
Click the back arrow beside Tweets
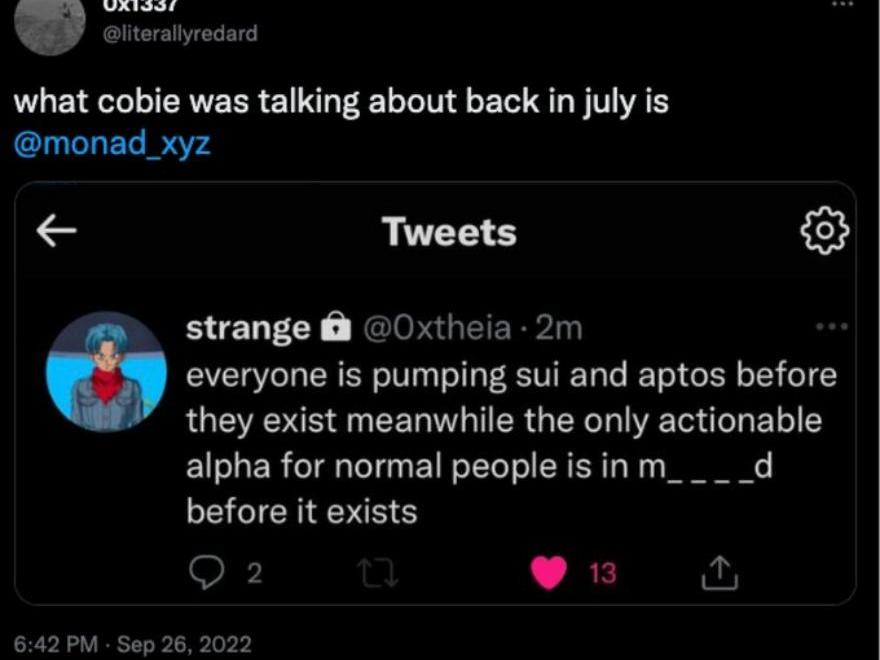coord(57,232)
